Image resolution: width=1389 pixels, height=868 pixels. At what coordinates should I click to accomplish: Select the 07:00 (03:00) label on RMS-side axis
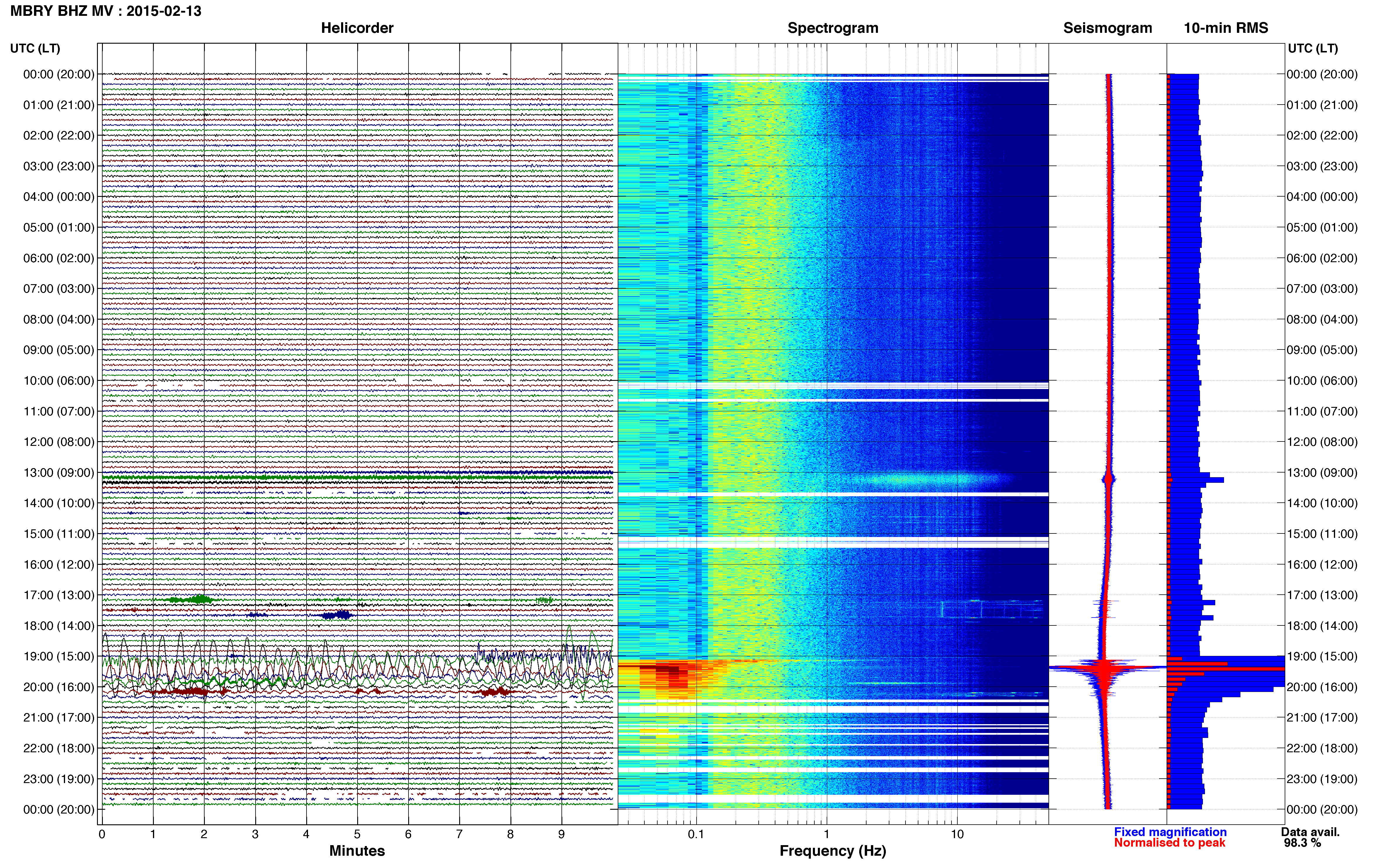[1322, 289]
